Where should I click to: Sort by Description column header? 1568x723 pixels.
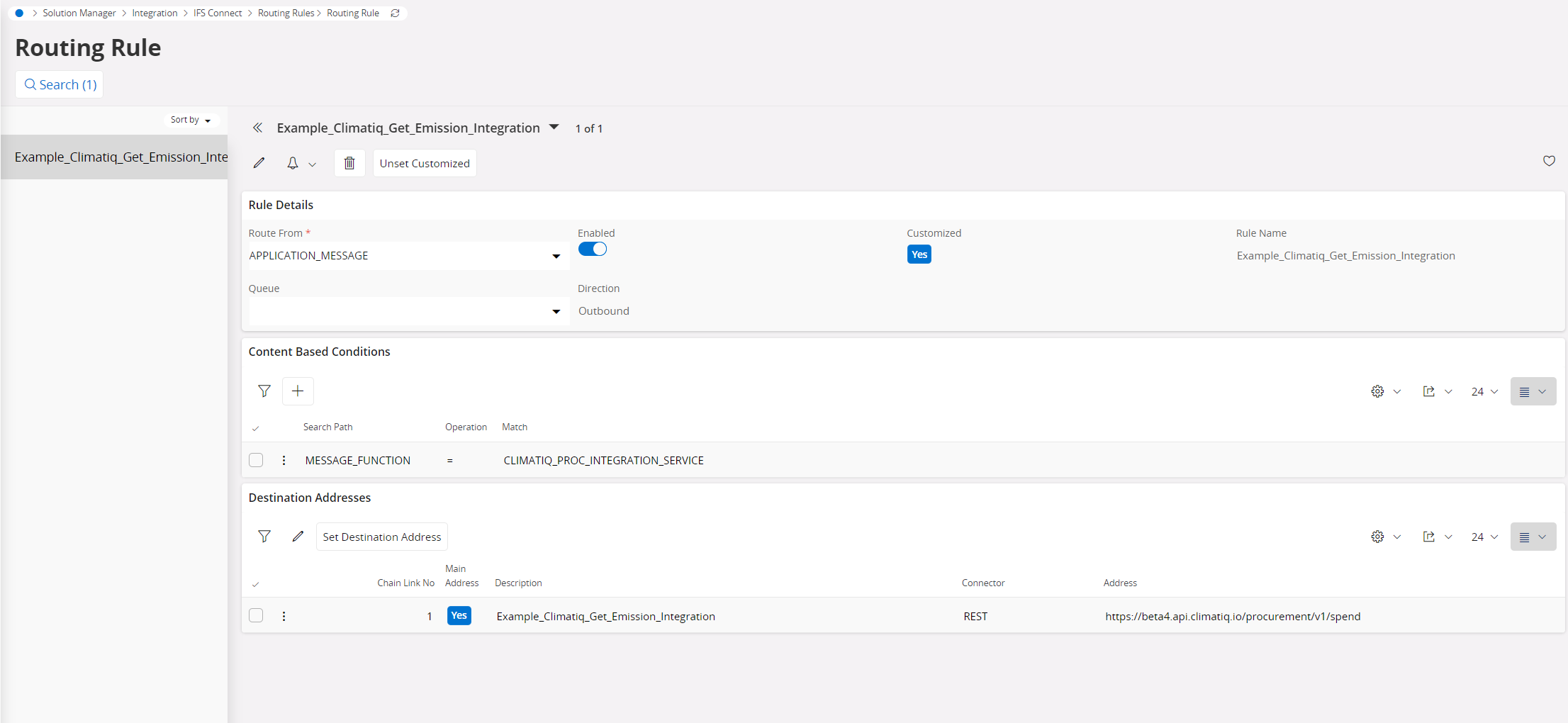tap(518, 583)
